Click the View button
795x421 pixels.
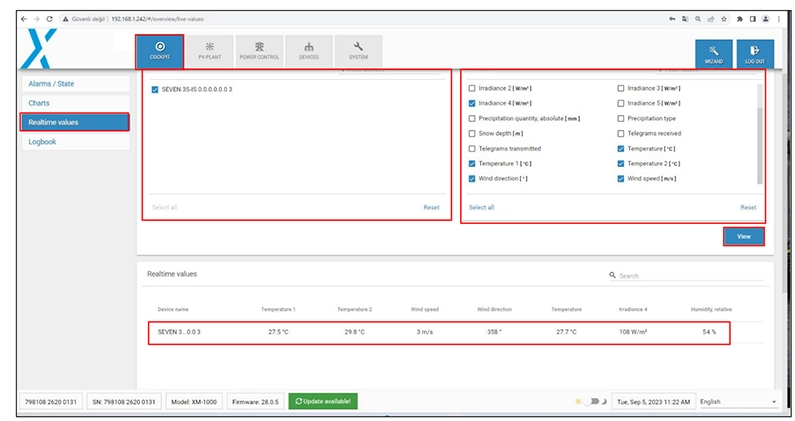pyautogui.click(x=743, y=236)
